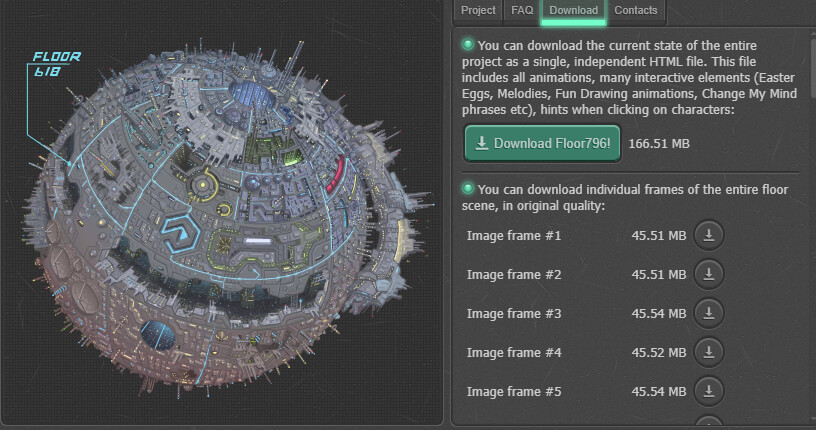The image size is (816, 430).
Task: Switch to the FAQ tab
Action: click(x=522, y=10)
